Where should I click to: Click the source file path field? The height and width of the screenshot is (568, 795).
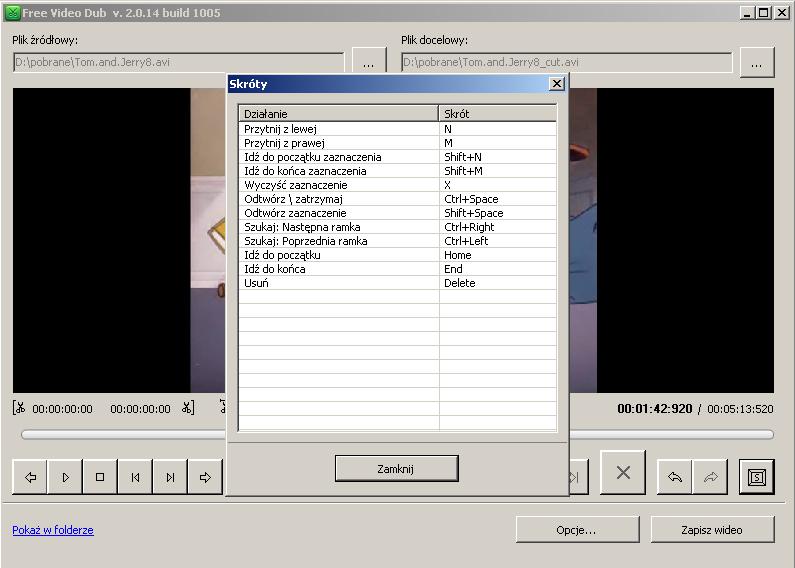coord(178,62)
